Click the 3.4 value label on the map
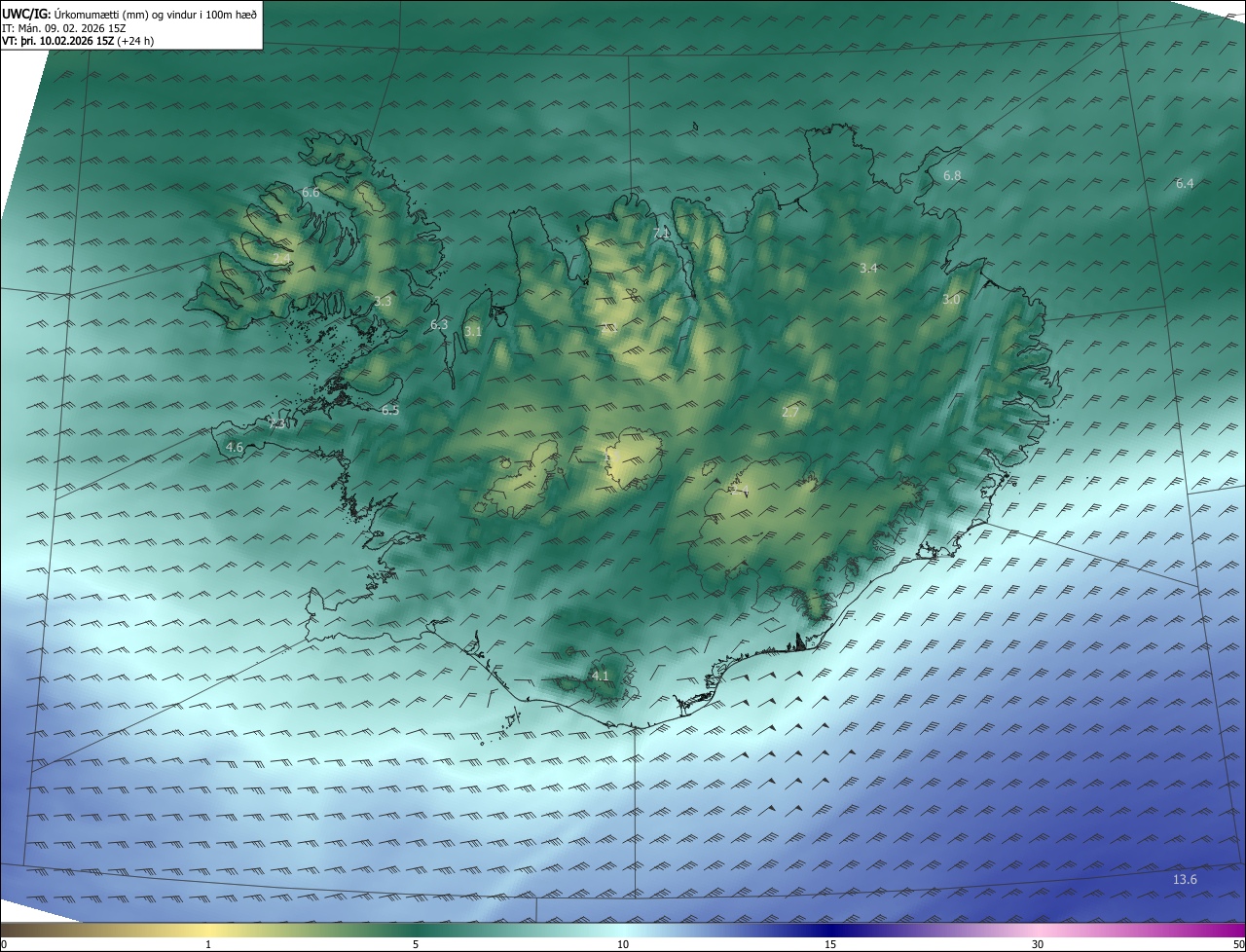The height and width of the screenshot is (952, 1246). [869, 269]
